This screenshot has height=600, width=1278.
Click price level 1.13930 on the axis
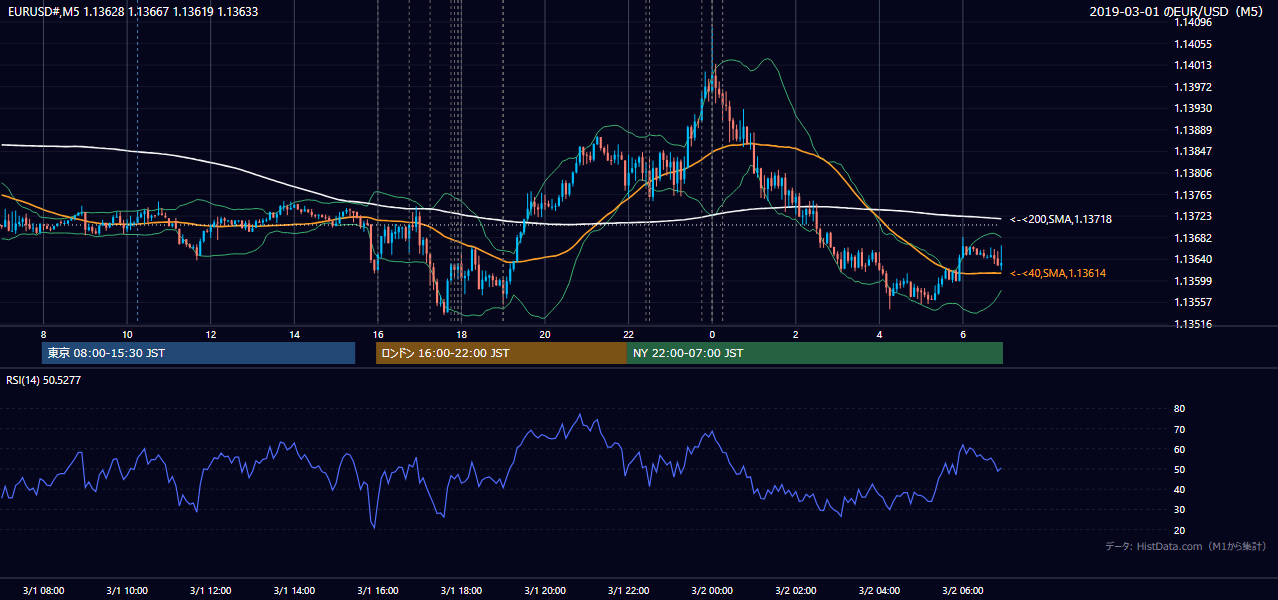(1193, 108)
